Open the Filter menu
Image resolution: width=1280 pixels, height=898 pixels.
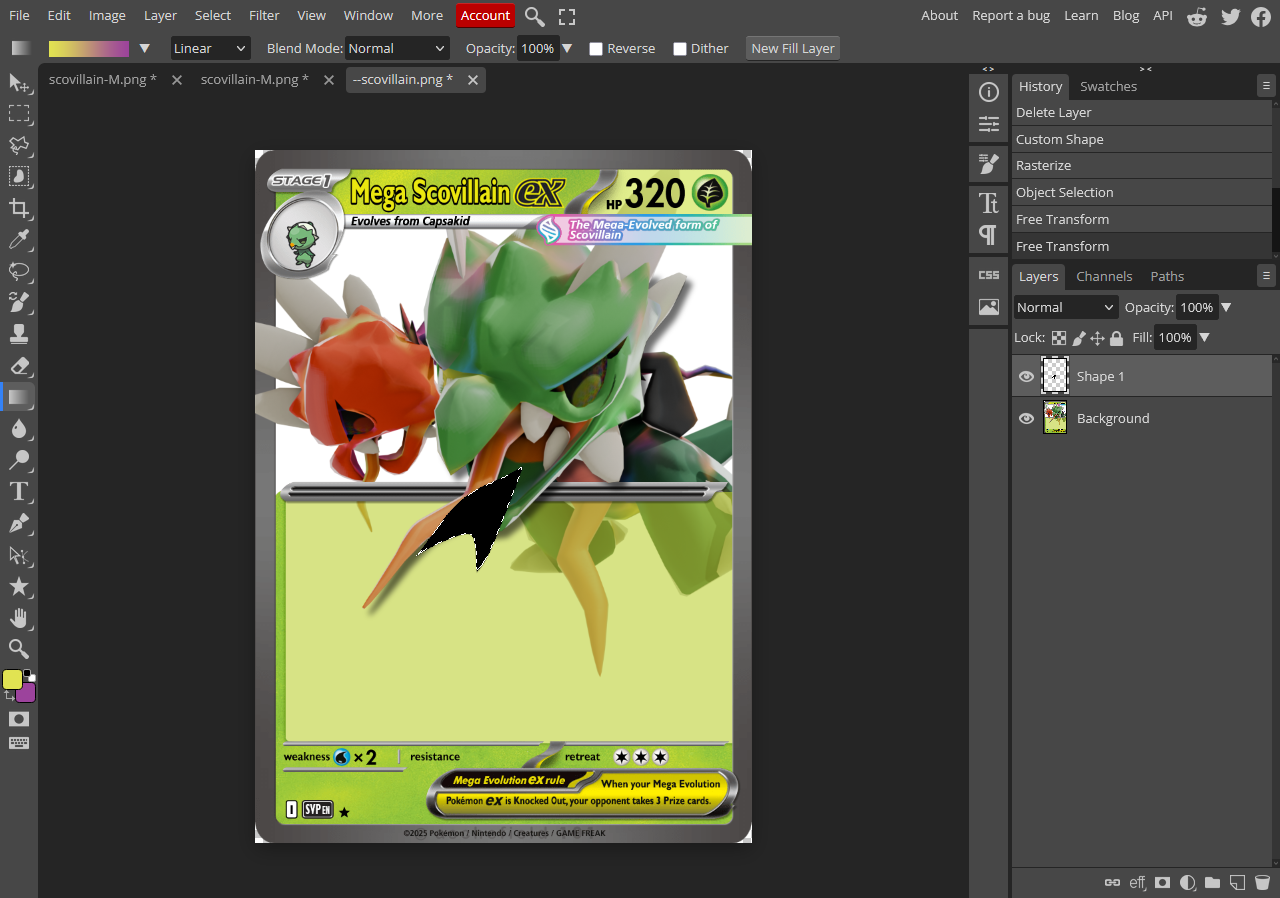pyautogui.click(x=264, y=15)
